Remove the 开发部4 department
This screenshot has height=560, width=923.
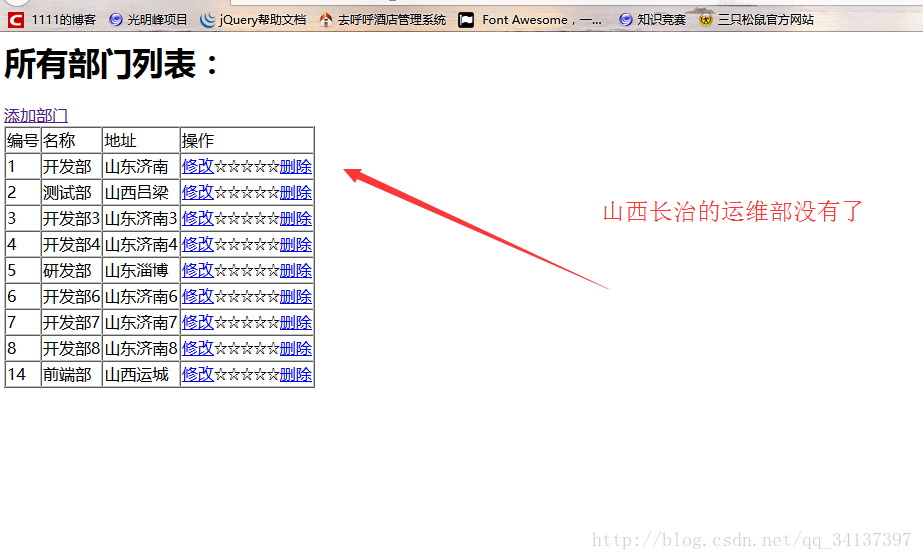tap(296, 244)
